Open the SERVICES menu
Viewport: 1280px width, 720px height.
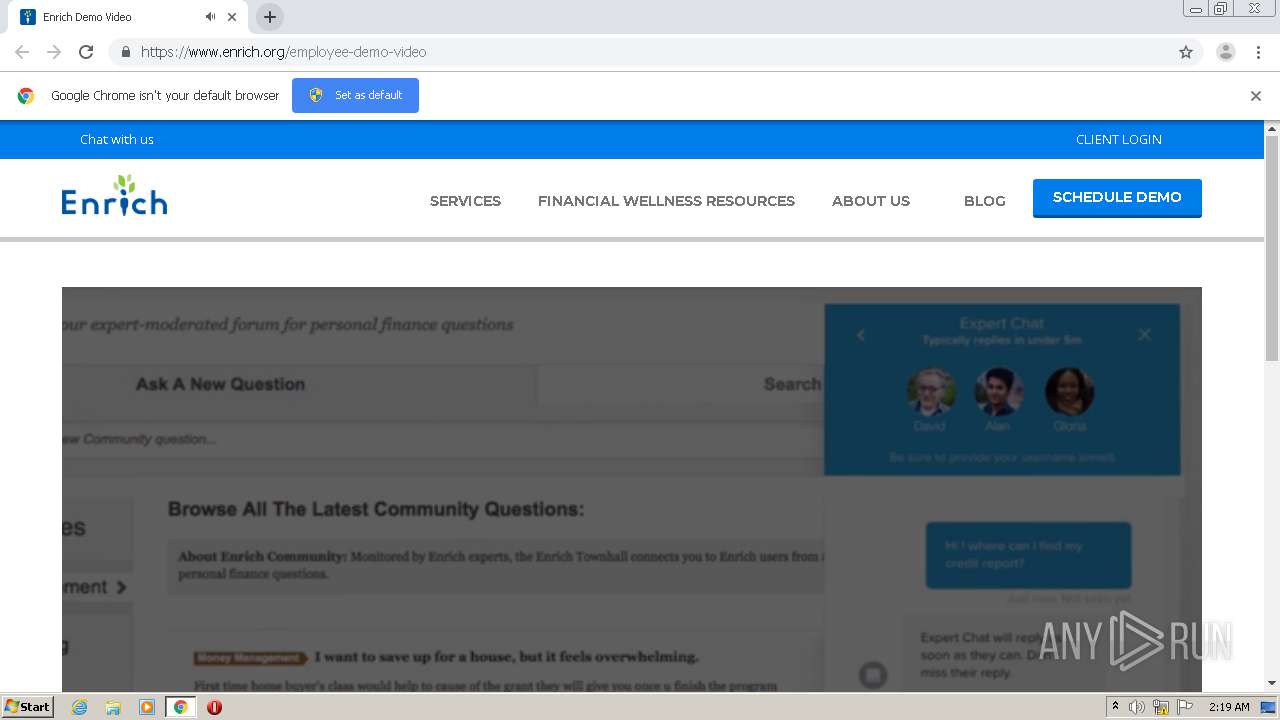tap(465, 201)
